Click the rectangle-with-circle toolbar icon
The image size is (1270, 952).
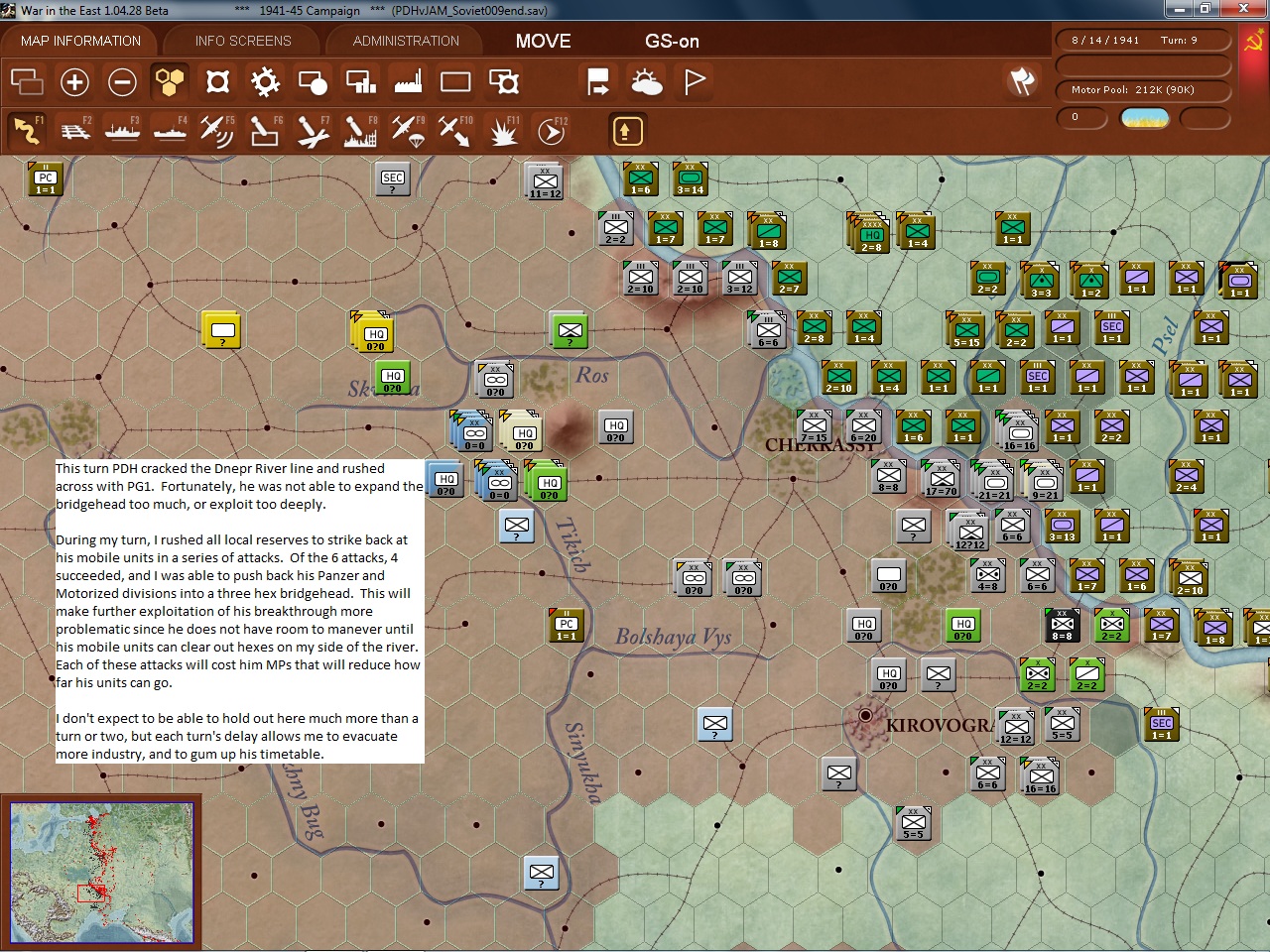pos(313,81)
